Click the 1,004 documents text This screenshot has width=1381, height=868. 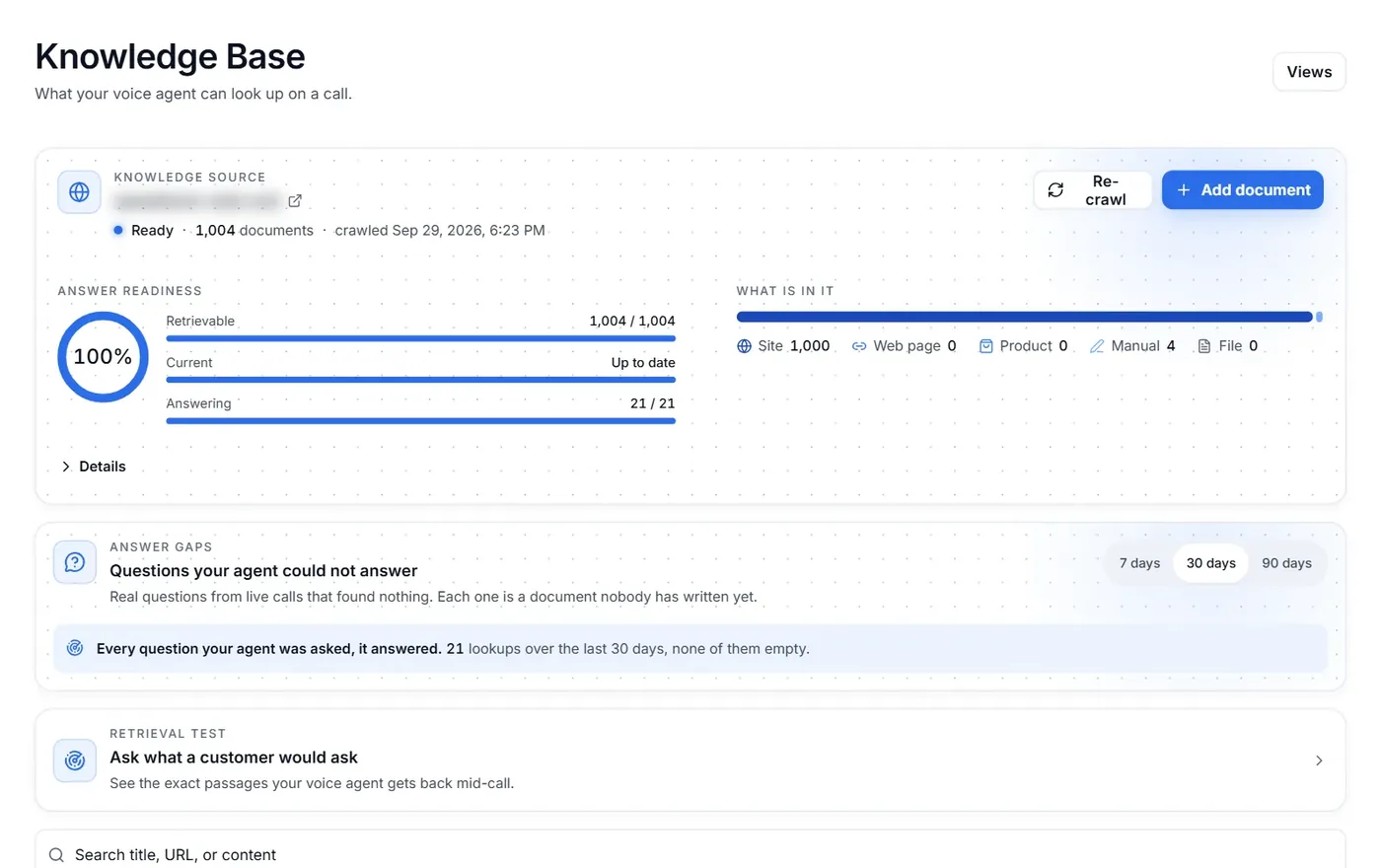[x=254, y=230]
